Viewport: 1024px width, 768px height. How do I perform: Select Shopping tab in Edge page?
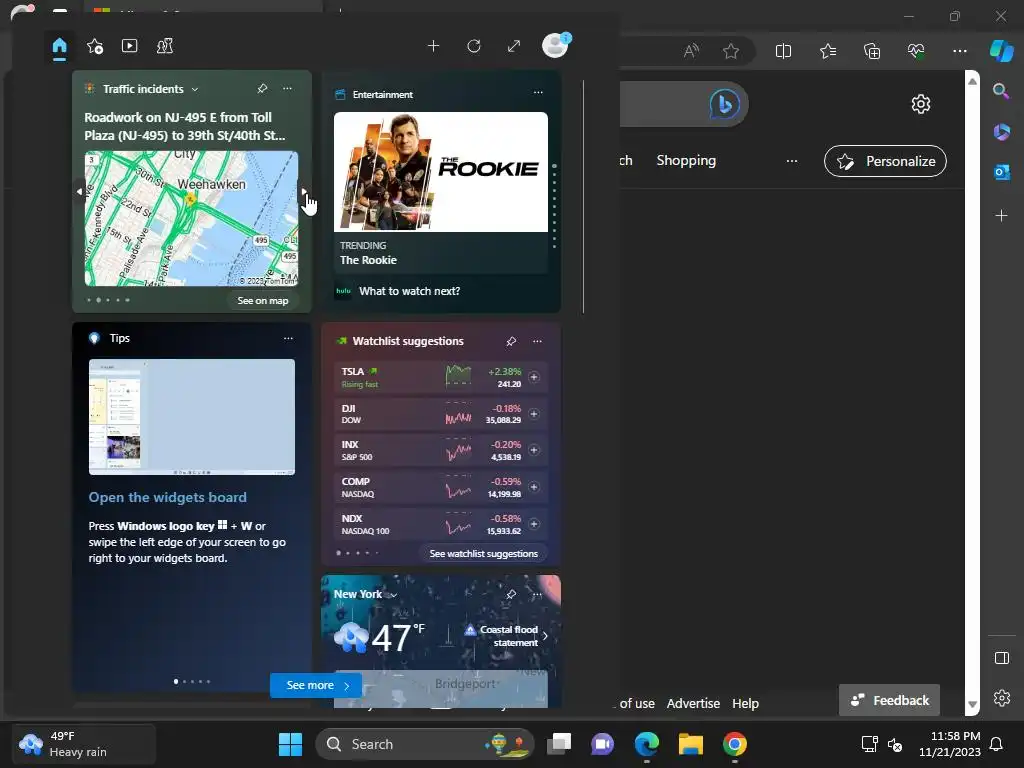pos(686,161)
